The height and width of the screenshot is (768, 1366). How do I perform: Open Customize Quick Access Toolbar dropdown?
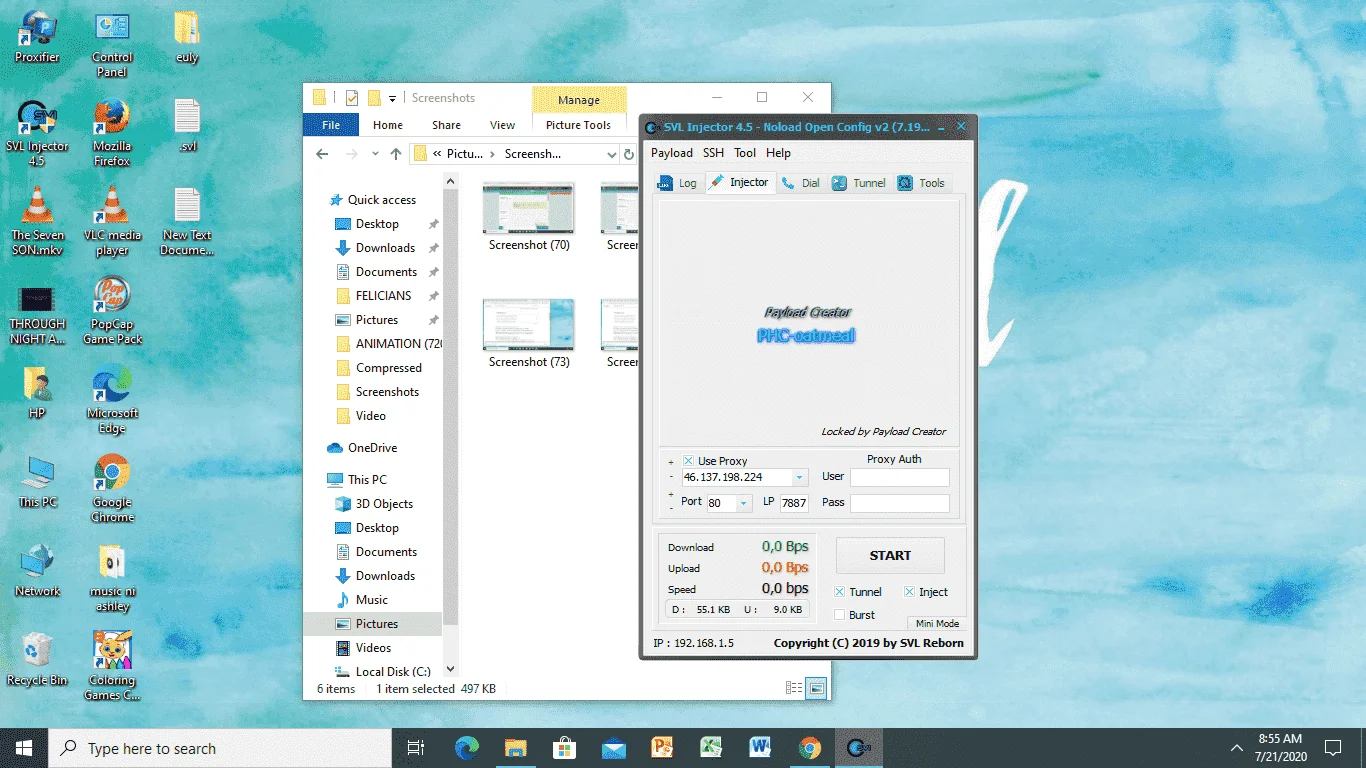tap(392, 98)
